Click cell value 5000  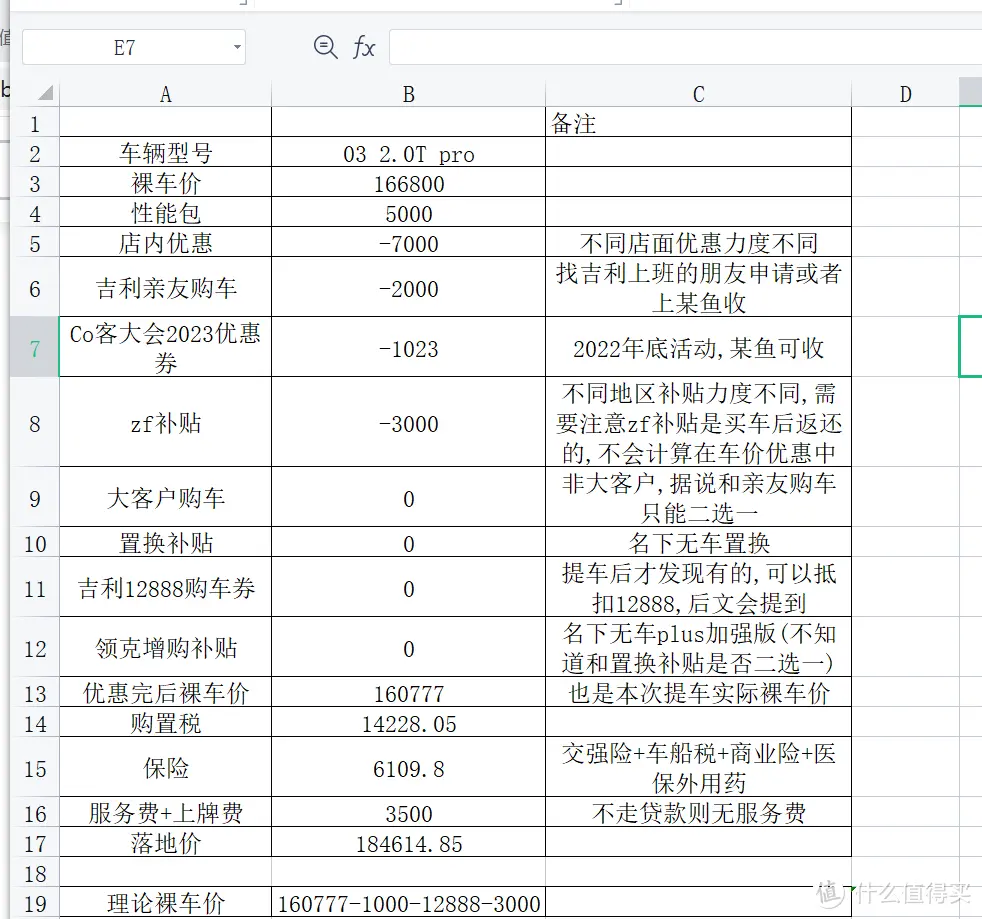pyautogui.click(x=408, y=212)
